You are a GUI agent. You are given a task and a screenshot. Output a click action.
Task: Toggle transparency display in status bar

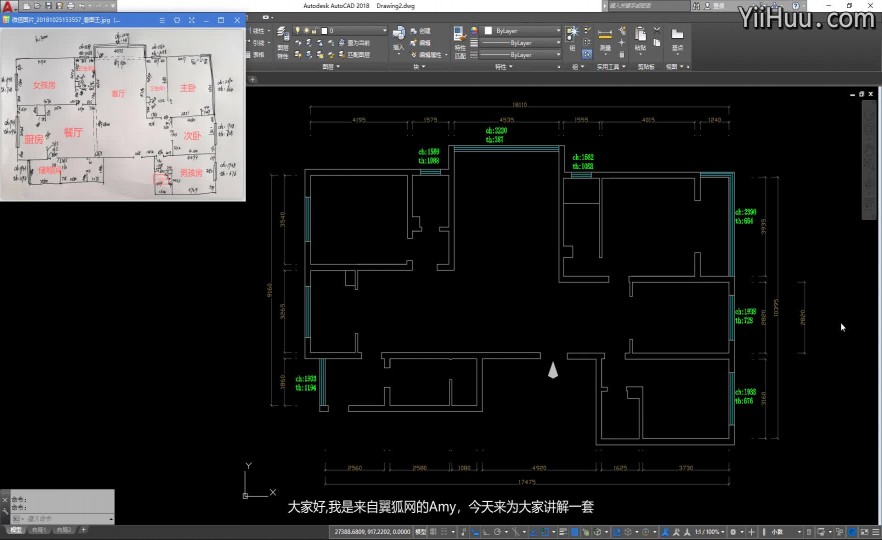[x=575, y=532]
